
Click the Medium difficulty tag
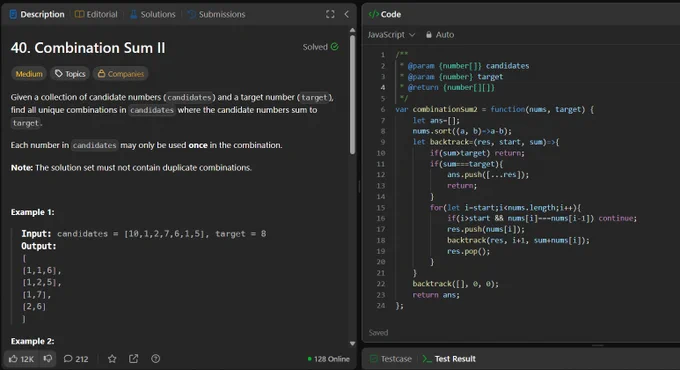tap(29, 74)
